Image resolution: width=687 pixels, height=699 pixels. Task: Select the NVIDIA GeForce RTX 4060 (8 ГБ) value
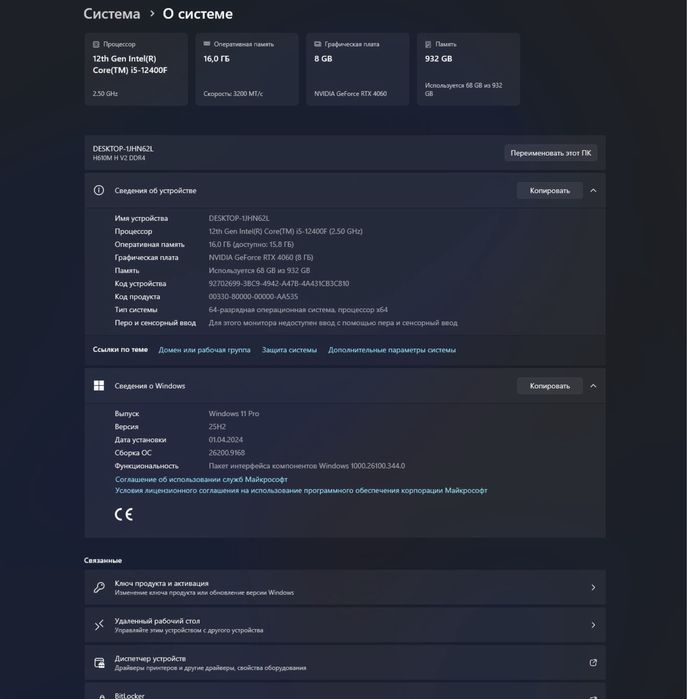(261, 257)
